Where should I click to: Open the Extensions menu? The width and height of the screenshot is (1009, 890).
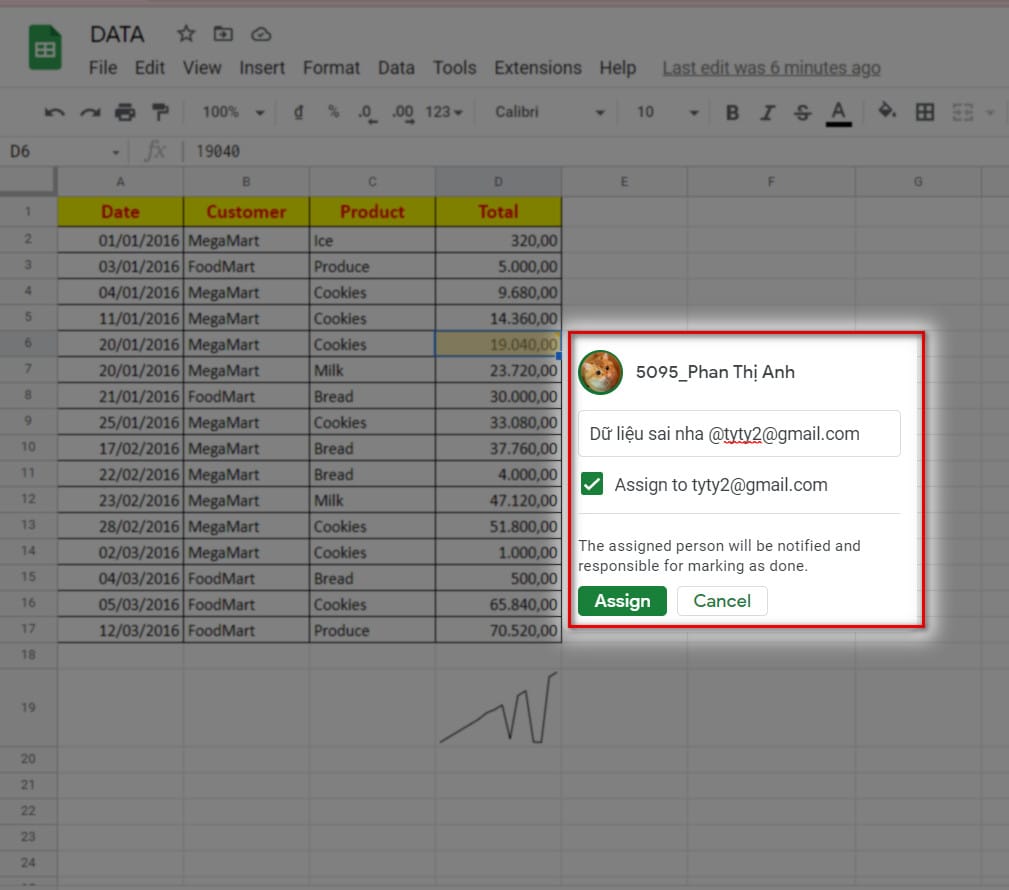tap(537, 68)
